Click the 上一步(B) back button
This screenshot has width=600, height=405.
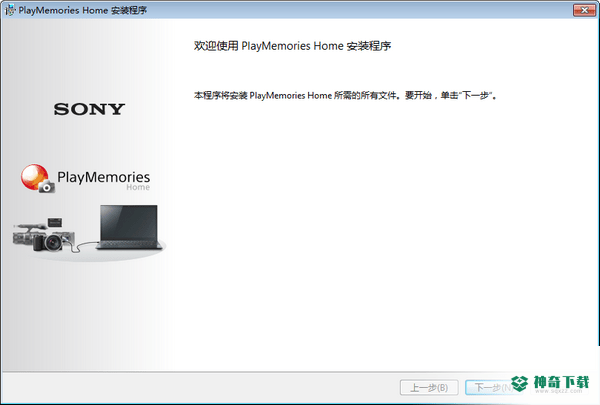click(x=429, y=388)
